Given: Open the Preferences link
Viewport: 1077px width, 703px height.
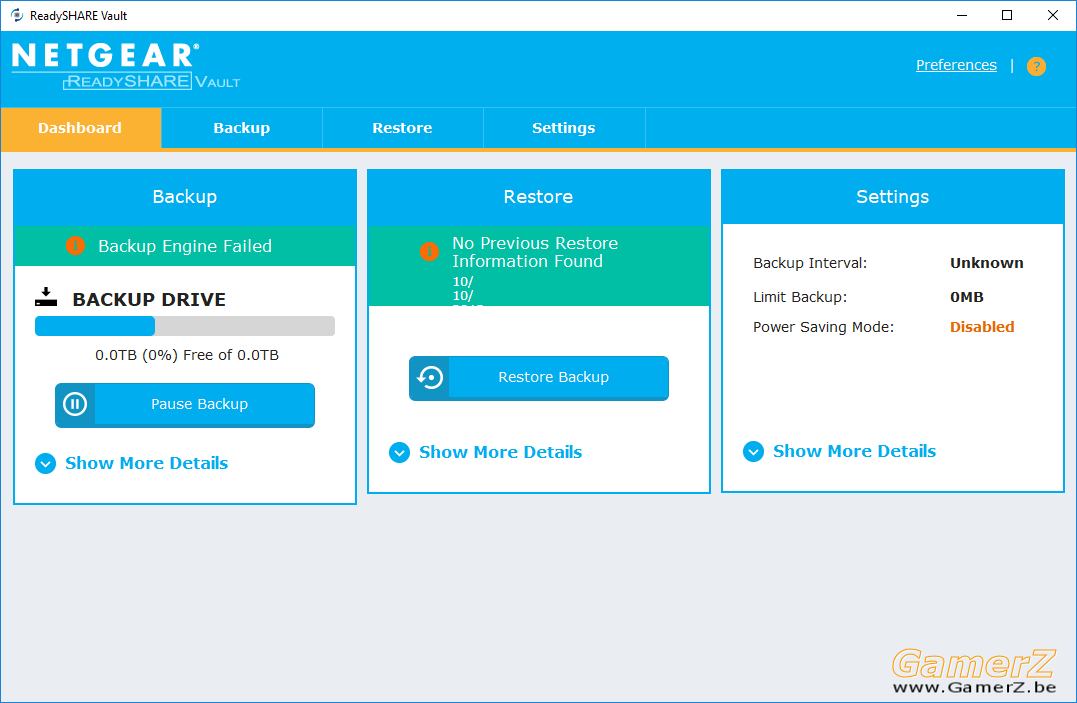Looking at the screenshot, I should click(956, 65).
